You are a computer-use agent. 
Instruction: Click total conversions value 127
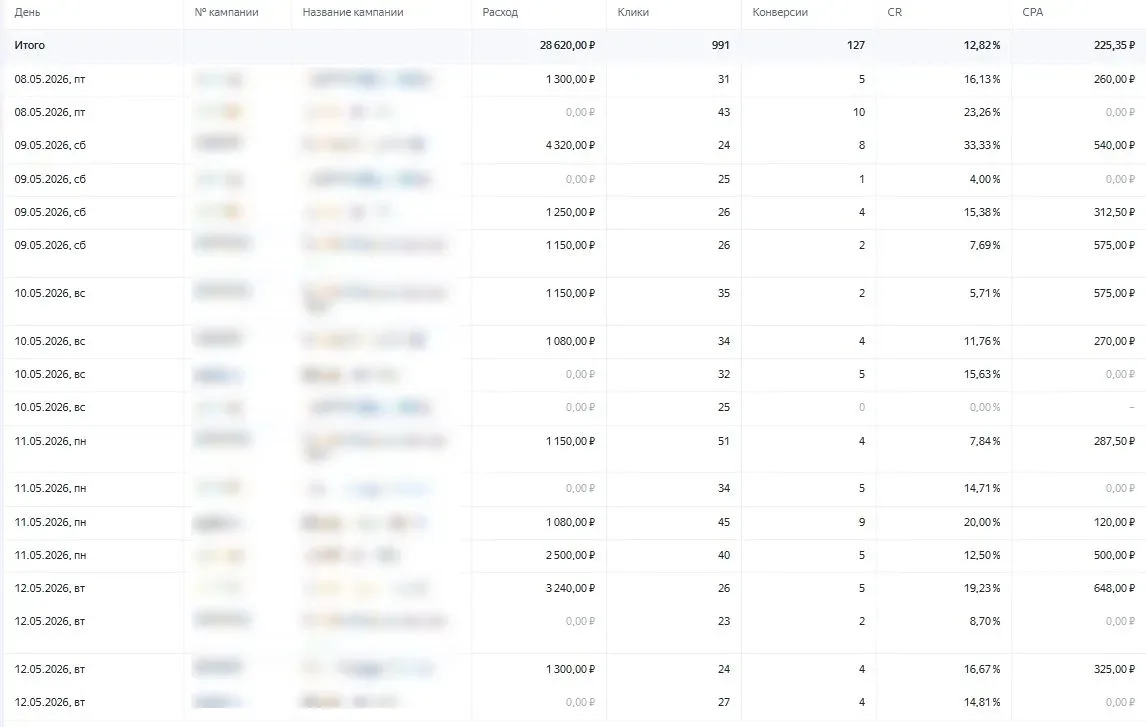click(x=856, y=45)
